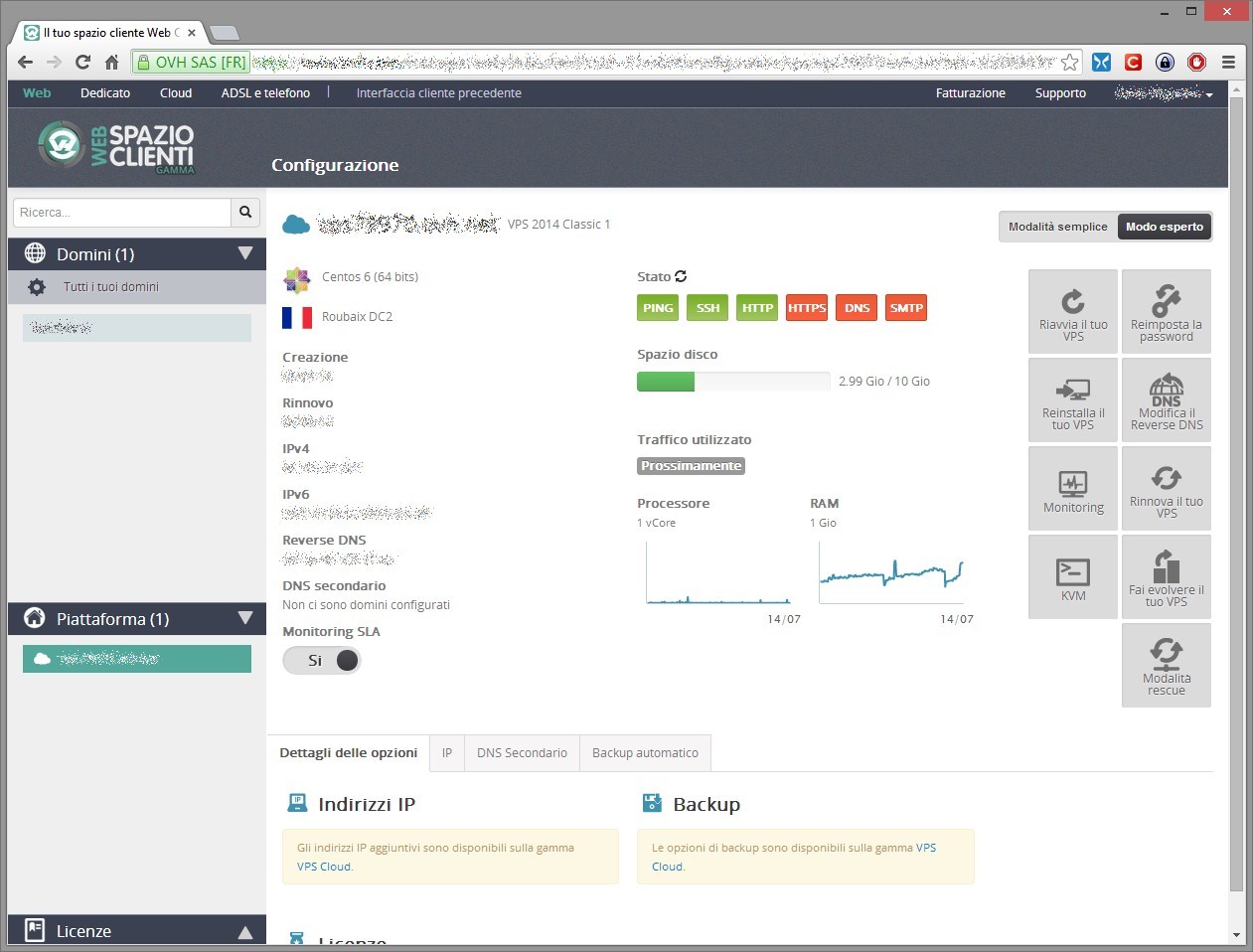This screenshot has height=952, width=1253.
Task: Open the Monitoring tile
Action: point(1073,488)
